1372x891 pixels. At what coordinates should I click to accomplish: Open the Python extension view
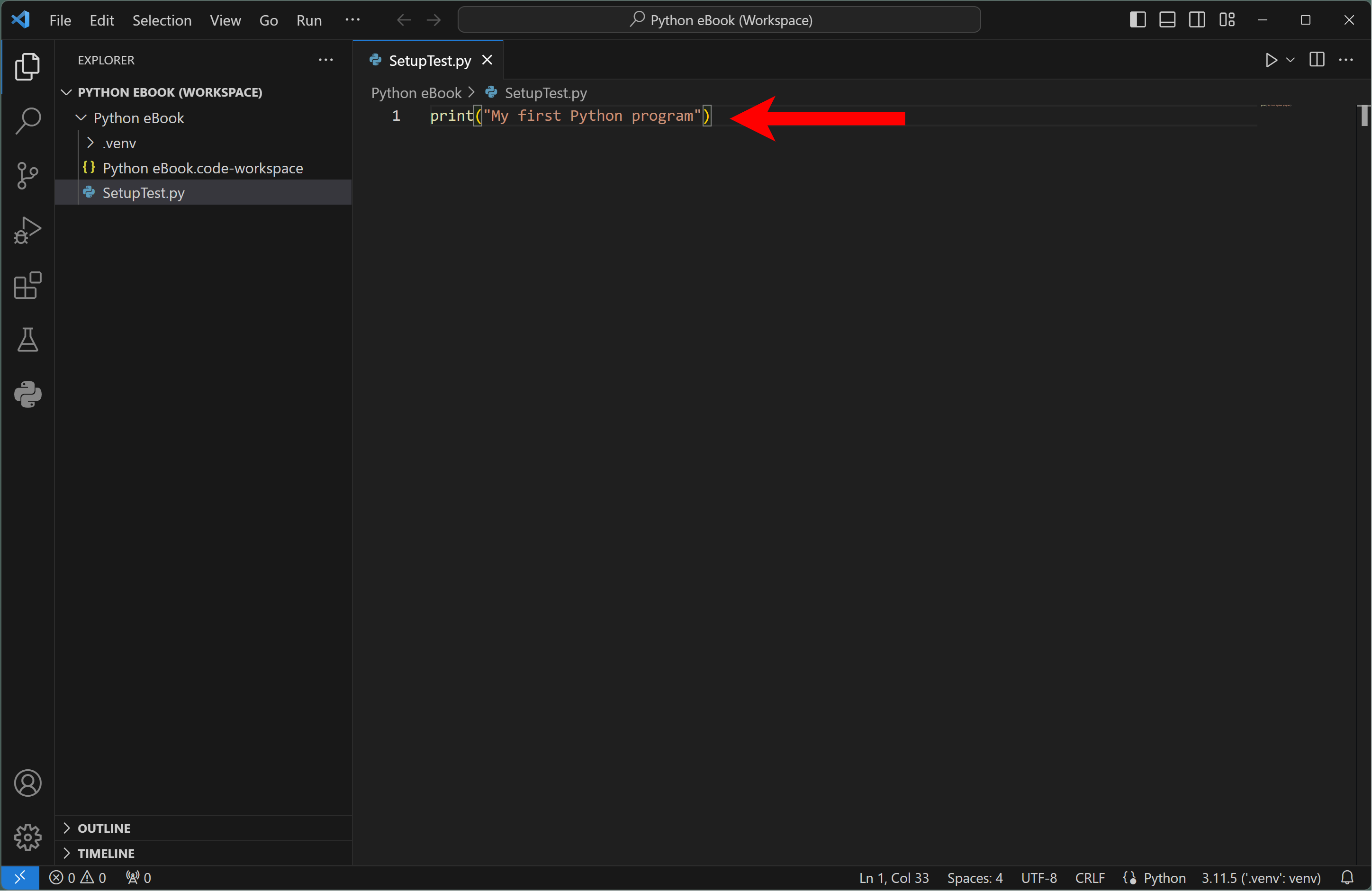coord(27,394)
